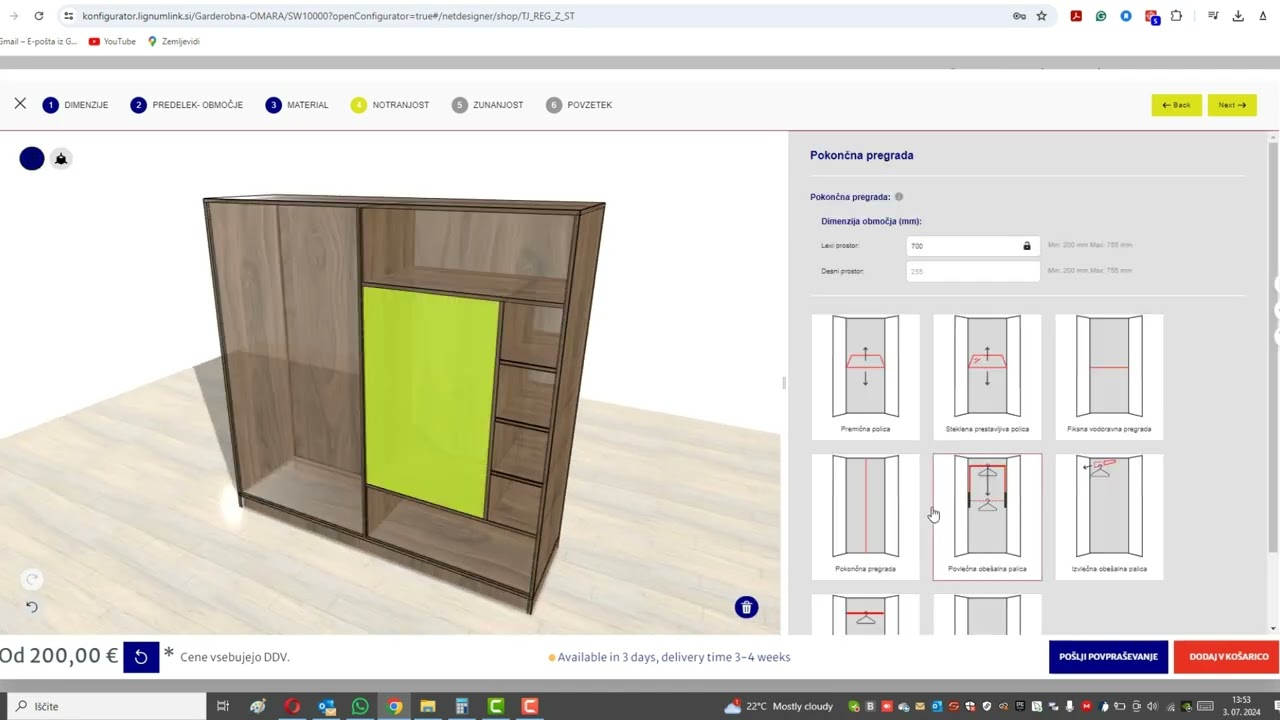The height and width of the screenshot is (720, 1280).
Task: Click the side panel vertical scrollbar
Action: pos(1273,346)
